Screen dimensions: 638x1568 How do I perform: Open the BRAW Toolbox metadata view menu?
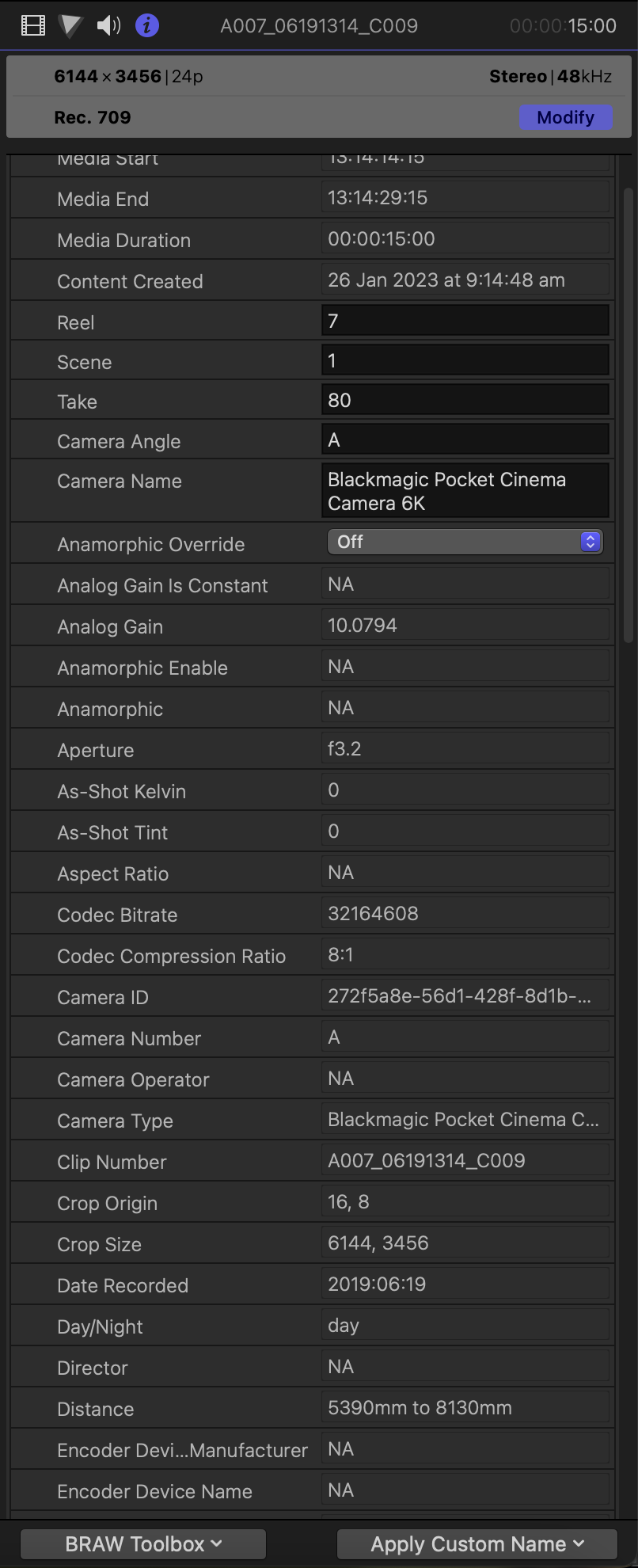[143, 1543]
